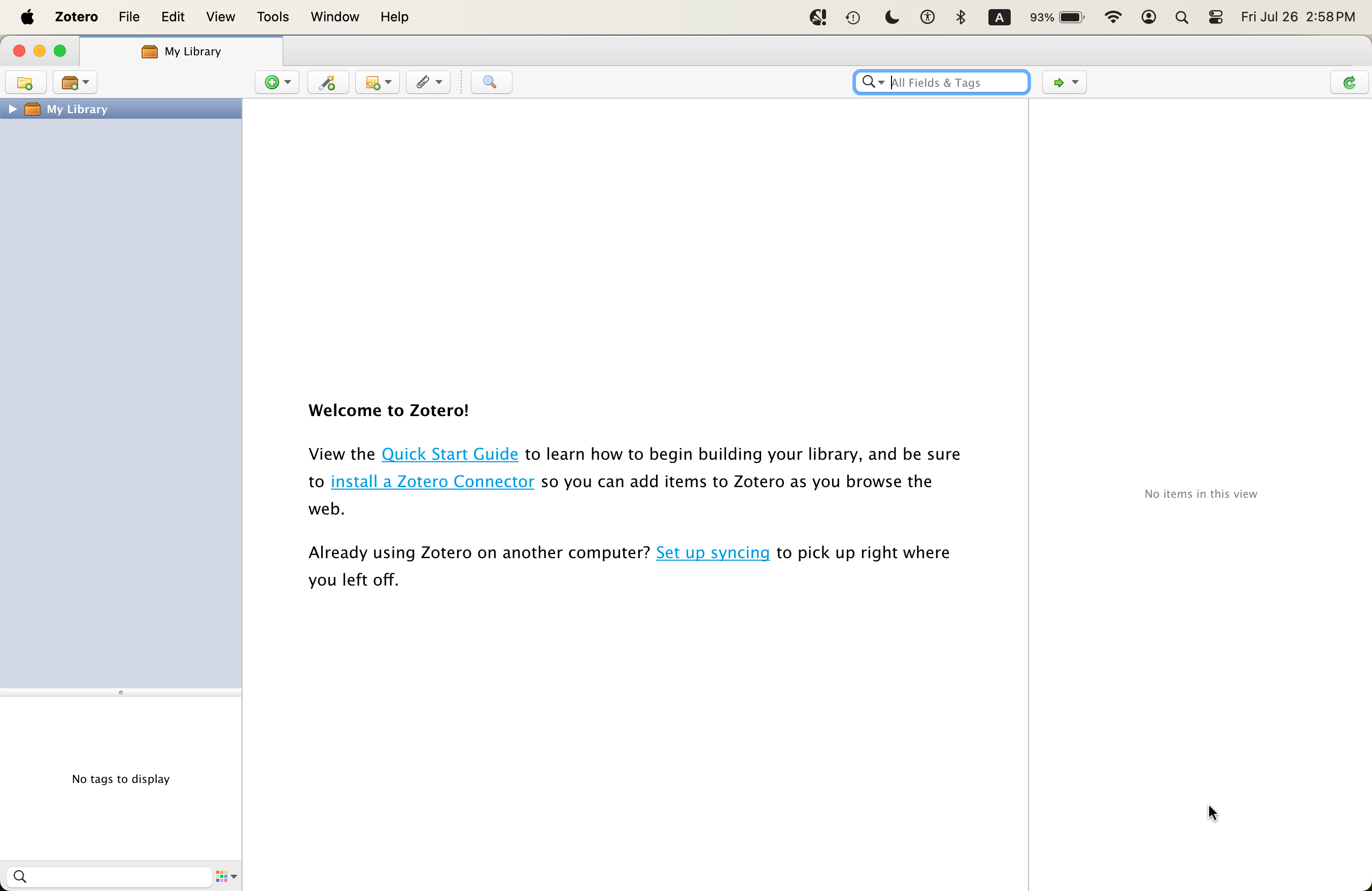Open Advanced Search magnifier icon
Viewport: 1372px width, 891px height.
click(491, 82)
